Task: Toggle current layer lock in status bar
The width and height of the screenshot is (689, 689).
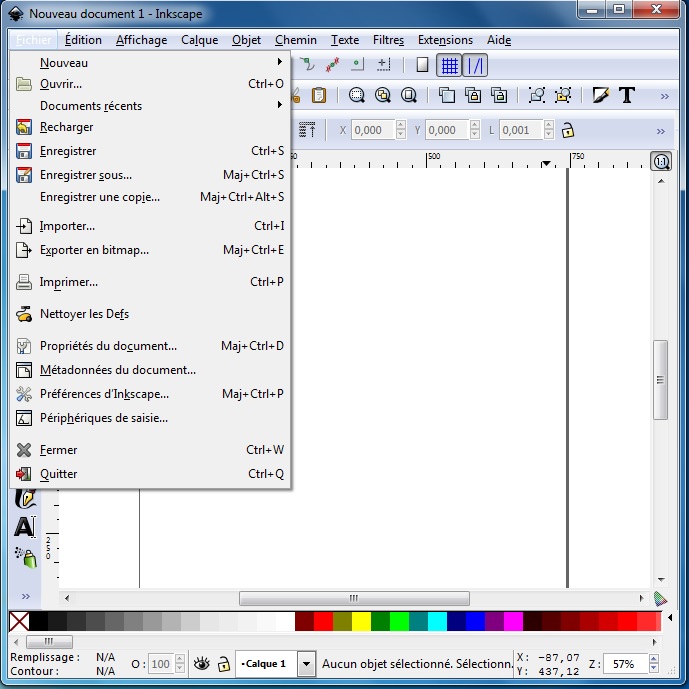Action: pos(224,664)
